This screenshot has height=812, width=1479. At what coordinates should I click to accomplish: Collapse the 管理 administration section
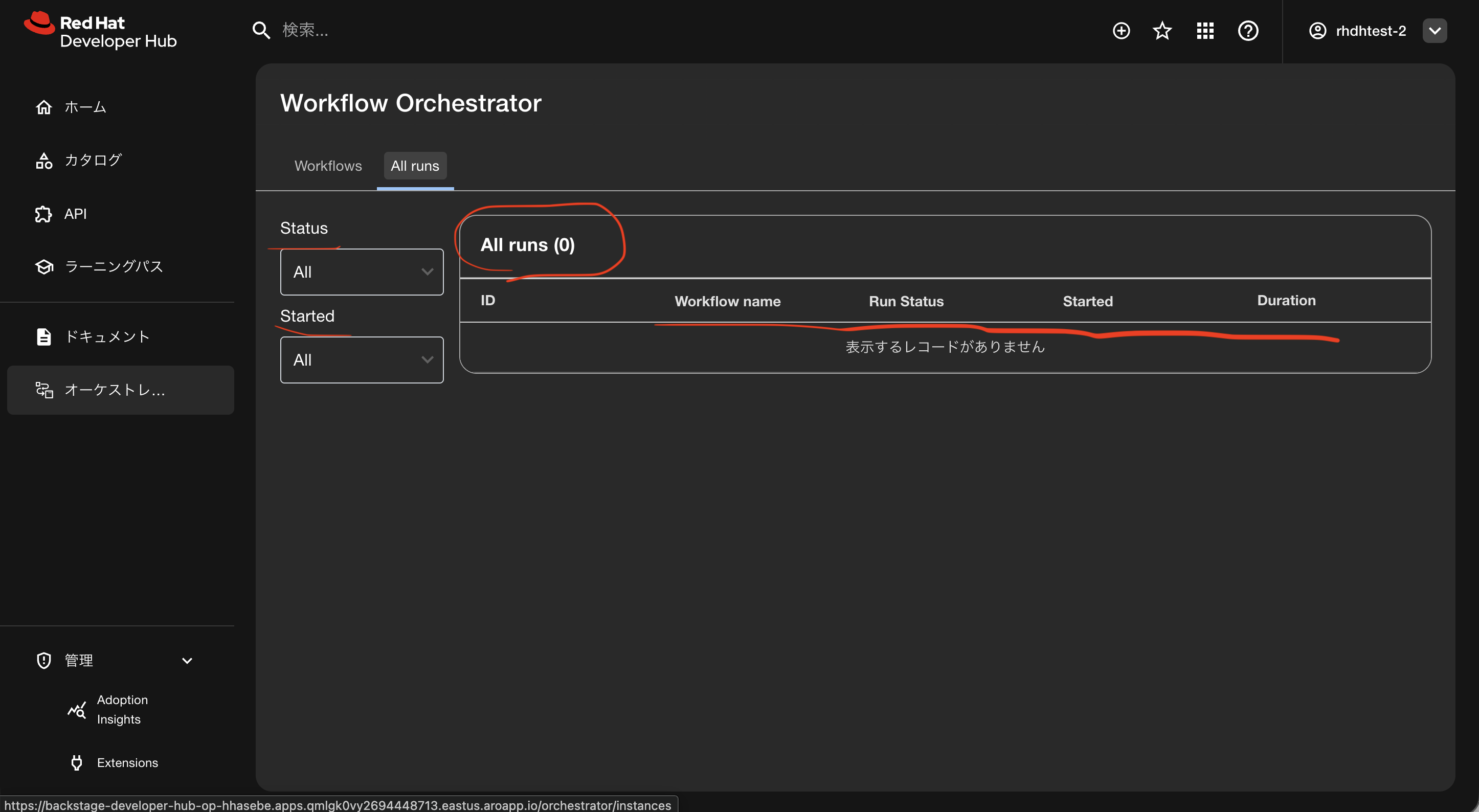tap(187, 661)
